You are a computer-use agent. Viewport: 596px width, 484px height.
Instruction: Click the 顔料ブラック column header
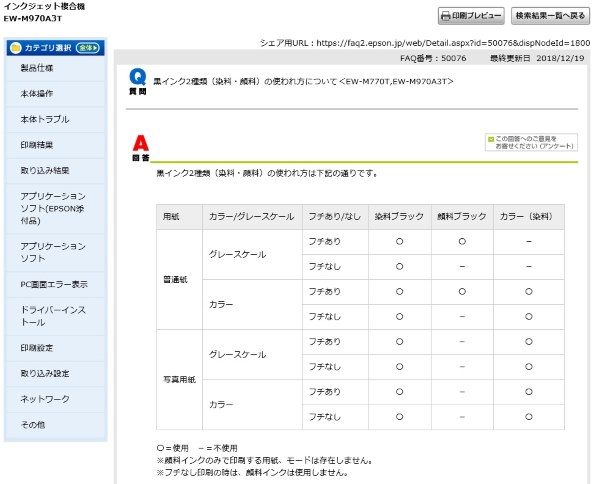click(462, 217)
